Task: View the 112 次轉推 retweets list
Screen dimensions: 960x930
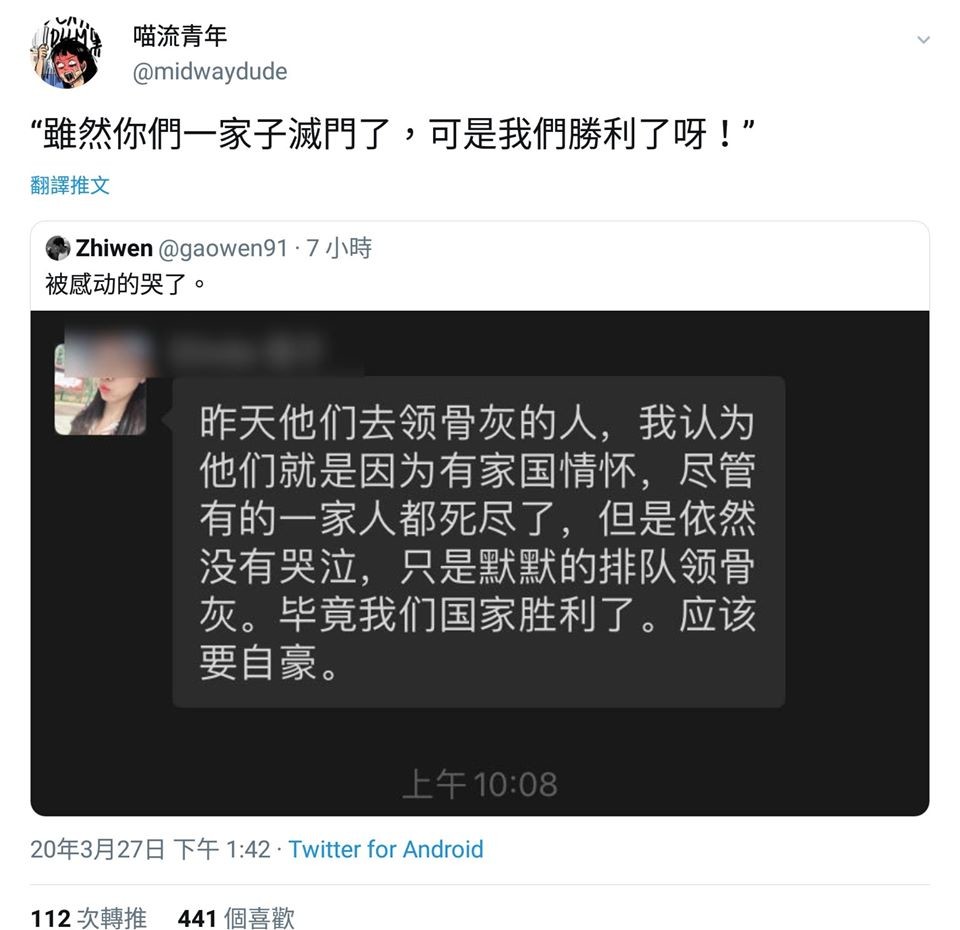Action: (x=89, y=918)
